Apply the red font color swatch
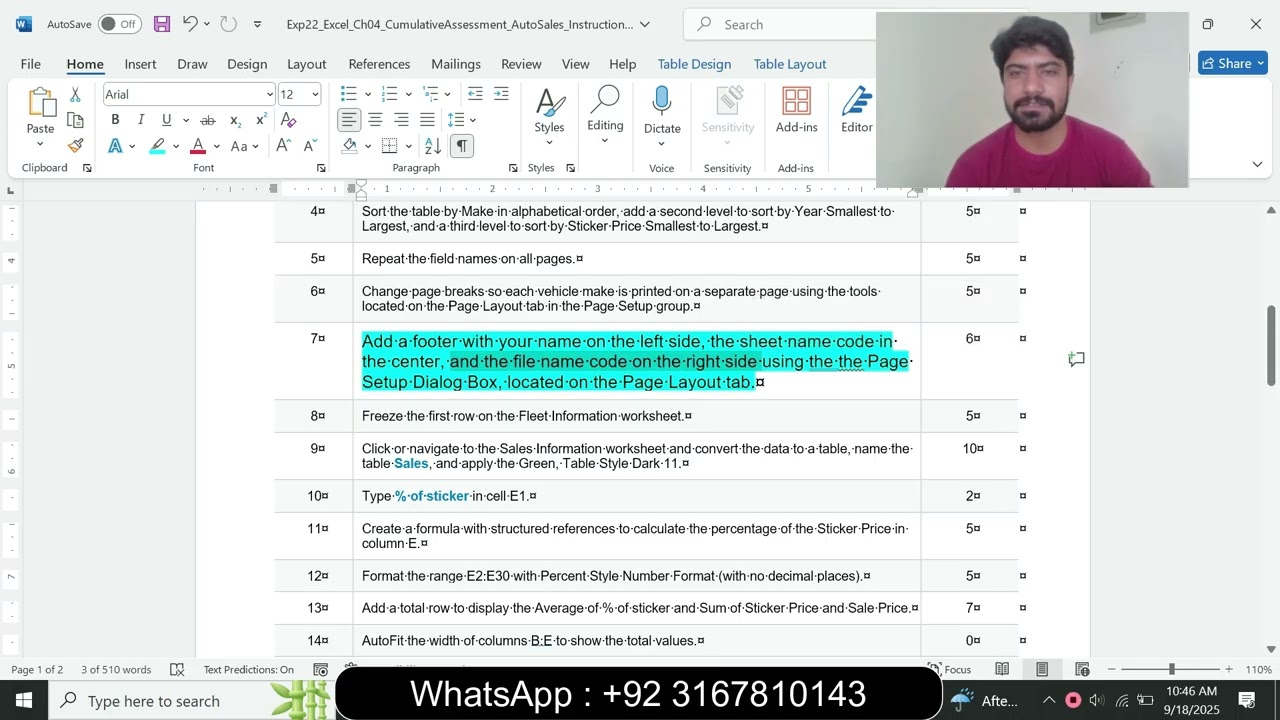 pos(198,146)
